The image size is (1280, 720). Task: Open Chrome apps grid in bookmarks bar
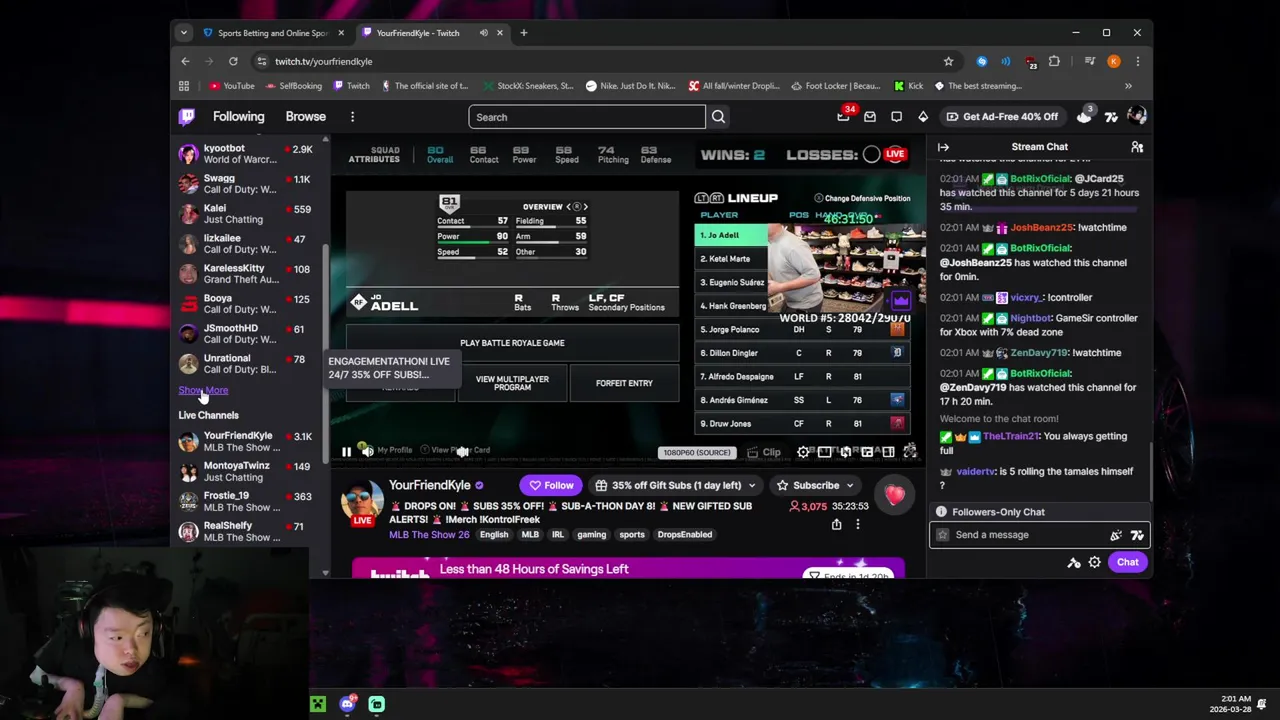click(x=184, y=86)
